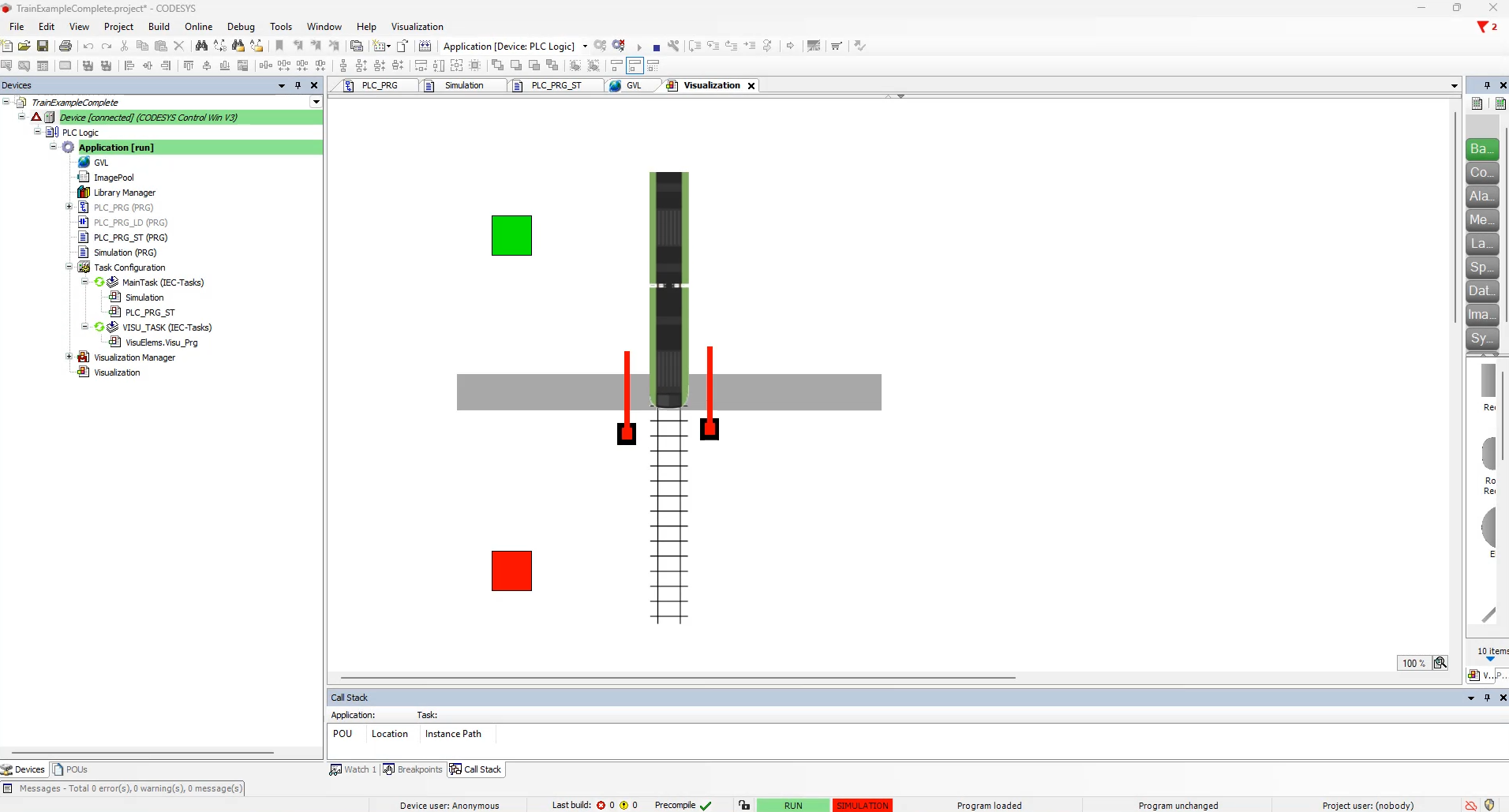1509x812 pixels.
Task: Expand the PLC_PRG (PRG) tree node
Action: coord(69,208)
